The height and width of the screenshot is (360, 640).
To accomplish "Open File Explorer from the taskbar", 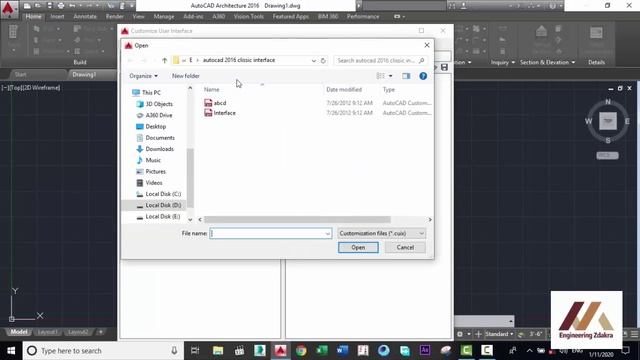I will pyautogui.click(x=218, y=351).
